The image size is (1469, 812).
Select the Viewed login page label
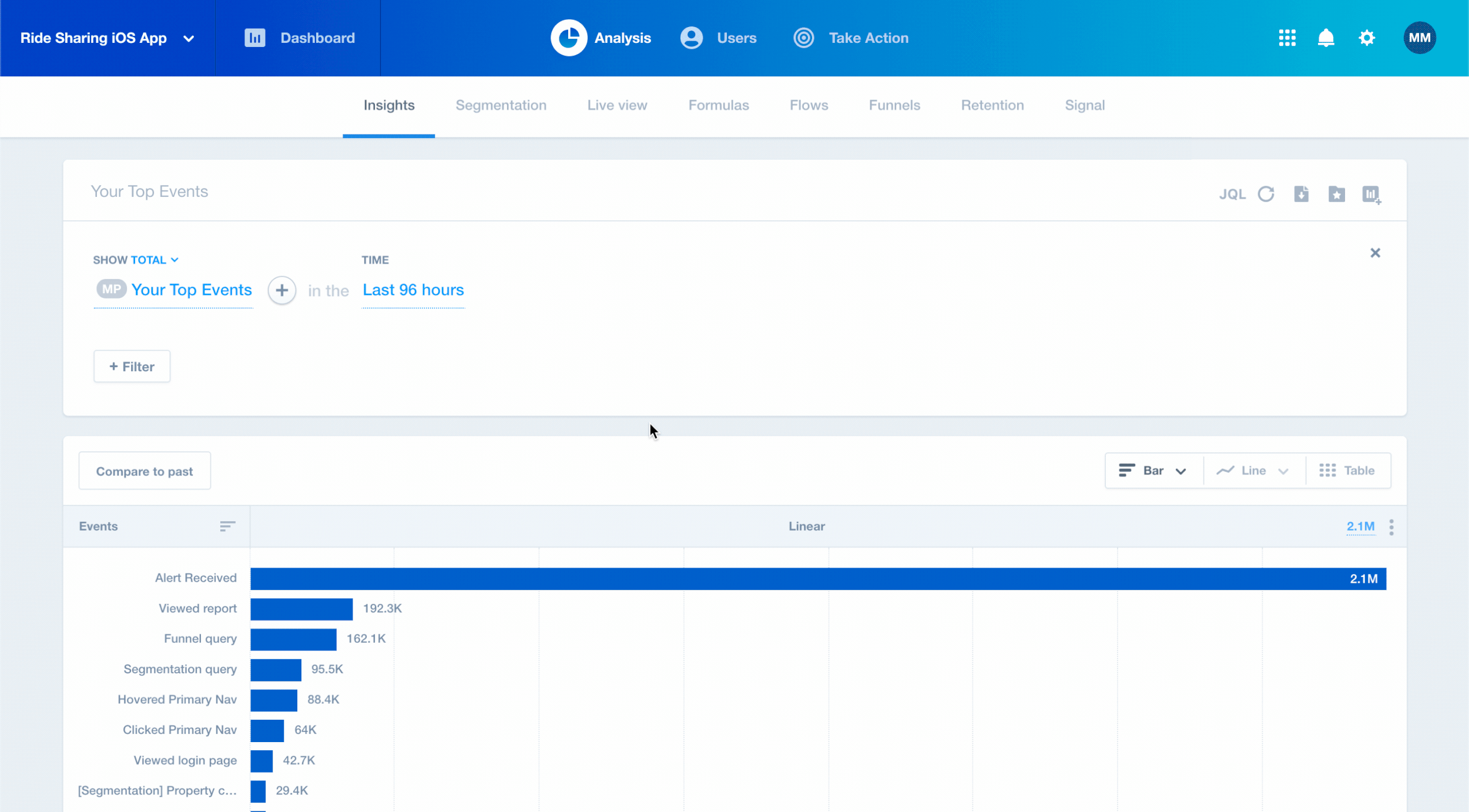(185, 760)
